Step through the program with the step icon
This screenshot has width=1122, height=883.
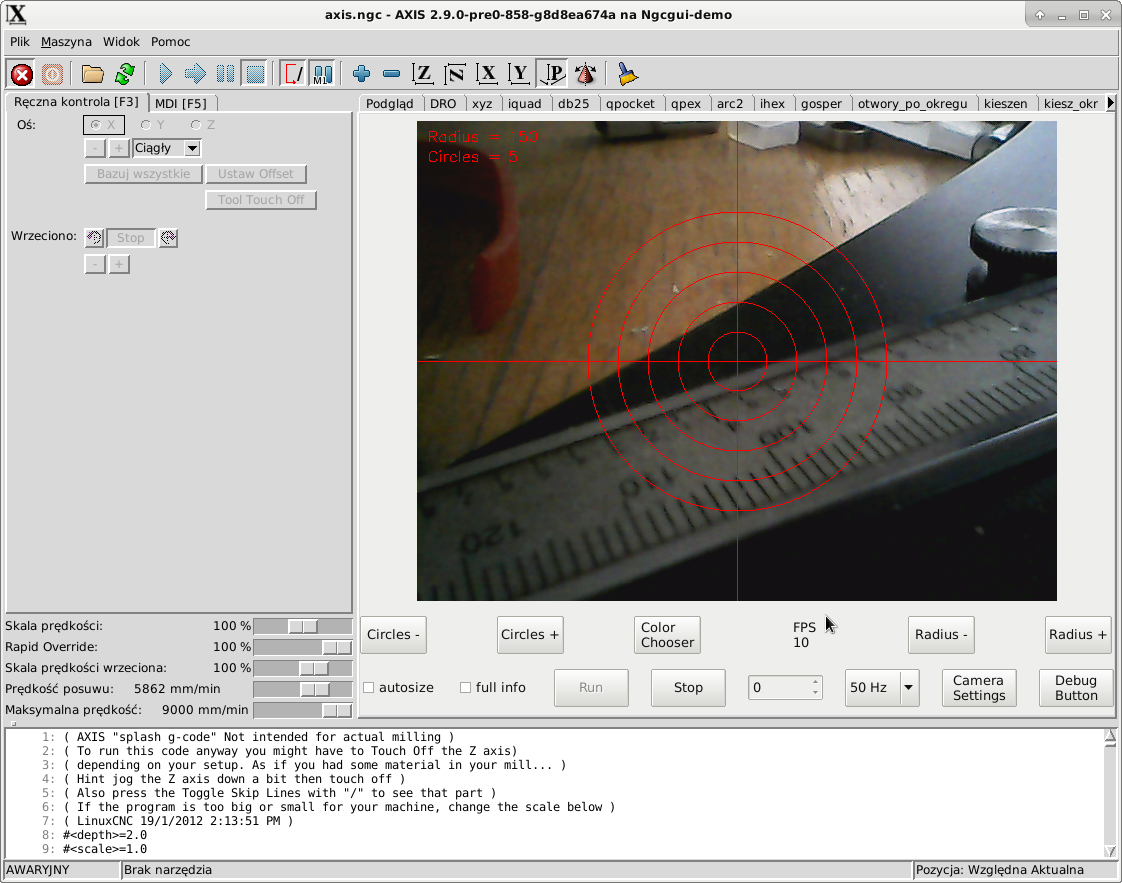(195, 74)
